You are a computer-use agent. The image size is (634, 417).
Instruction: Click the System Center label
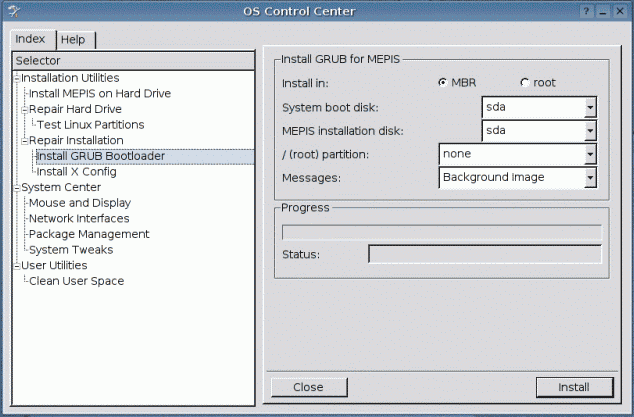61,187
